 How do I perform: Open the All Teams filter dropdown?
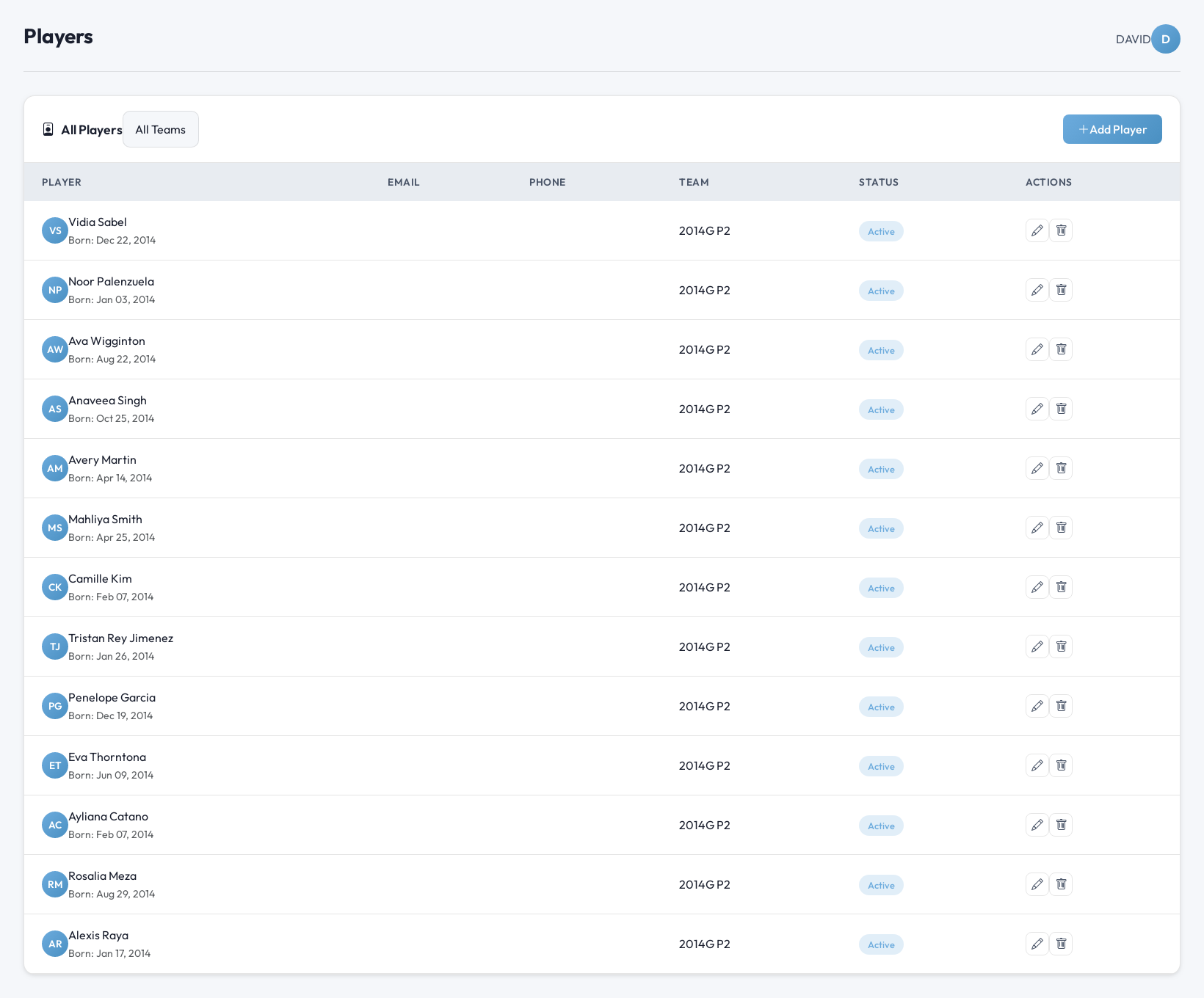(160, 129)
